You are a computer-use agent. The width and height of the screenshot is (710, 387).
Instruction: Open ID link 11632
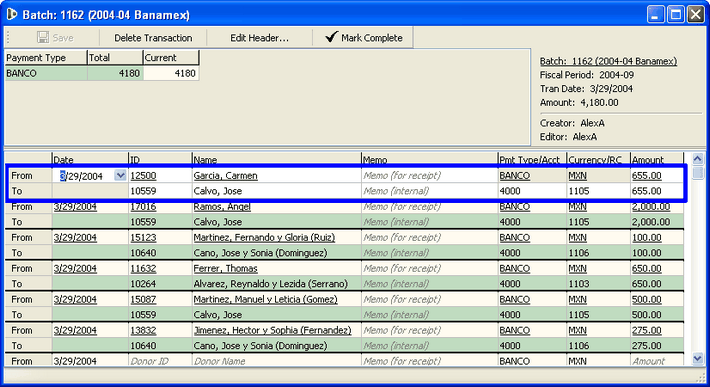(x=143, y=268)
